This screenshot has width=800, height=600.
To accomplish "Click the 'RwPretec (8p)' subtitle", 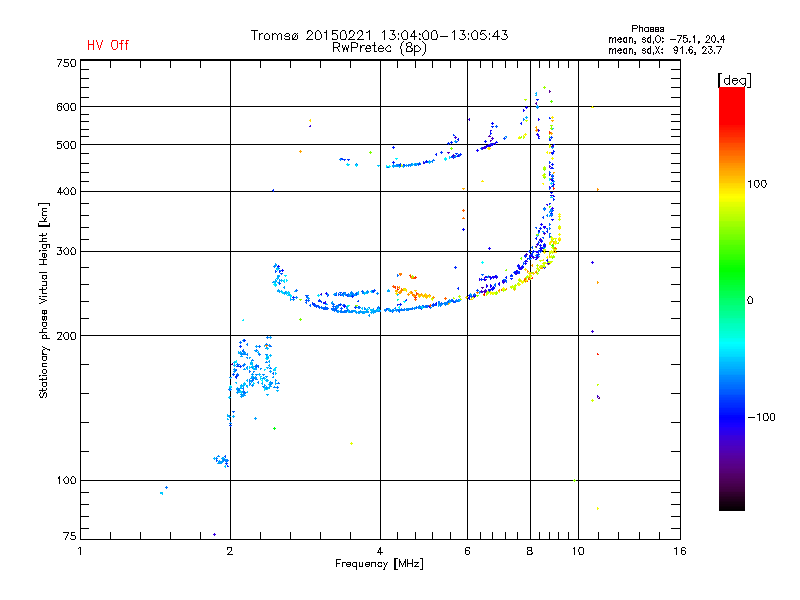I will 379,48.
